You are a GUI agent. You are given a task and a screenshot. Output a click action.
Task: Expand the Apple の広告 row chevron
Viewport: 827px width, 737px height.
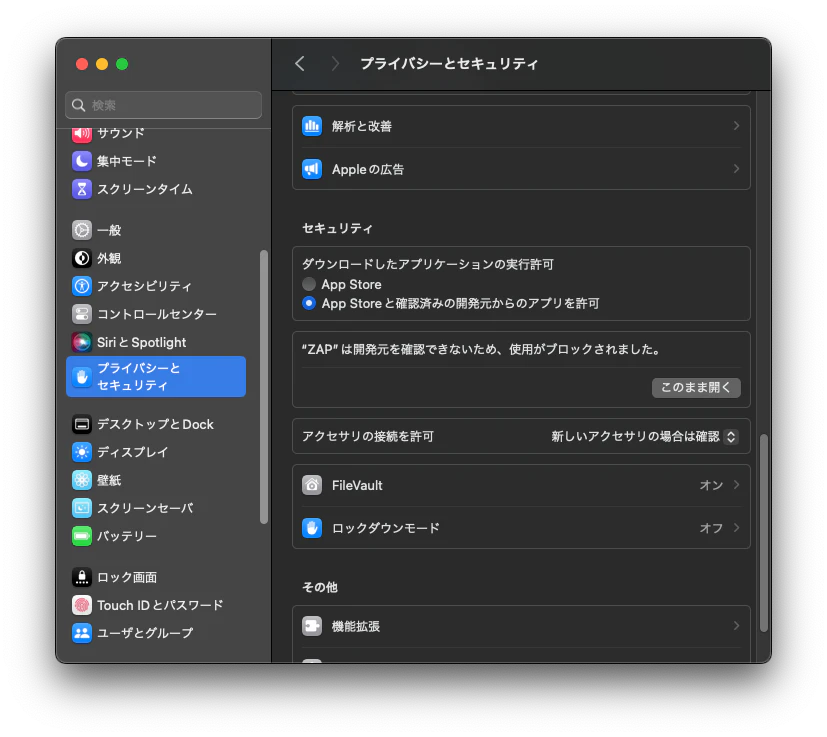(x=736, y=169)
